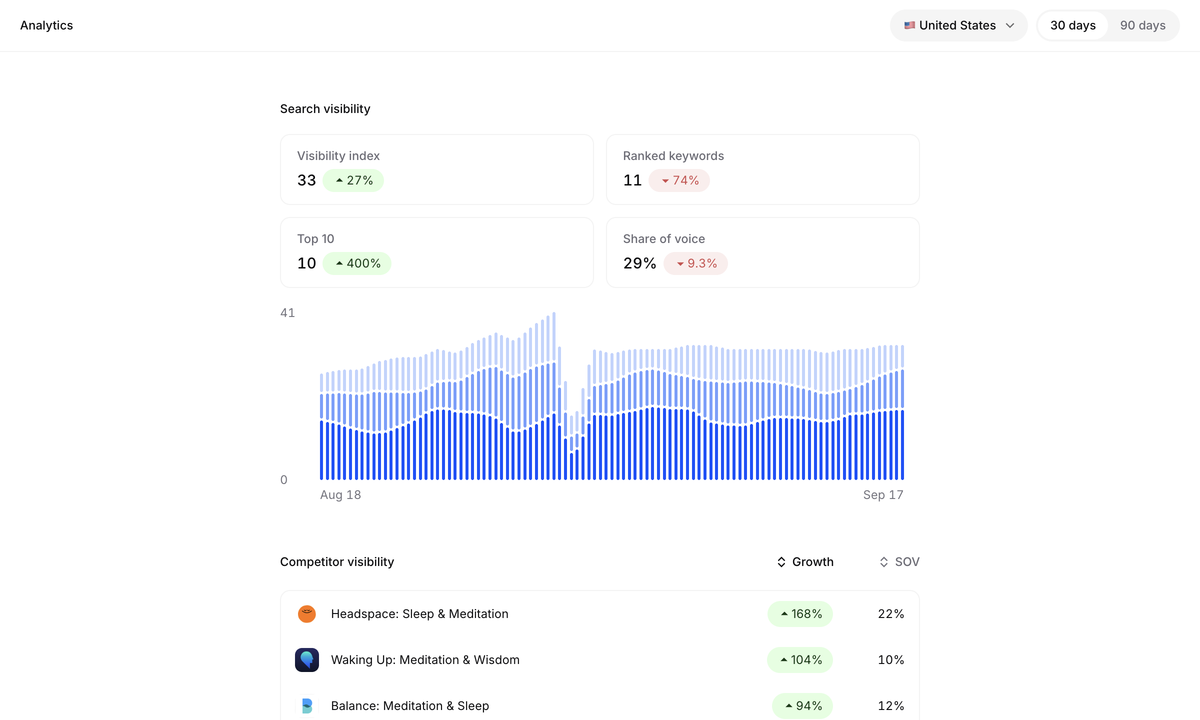Viewport: 1200px width, 720px height.
Task: Open the Visibility index card
Action: 437,170
